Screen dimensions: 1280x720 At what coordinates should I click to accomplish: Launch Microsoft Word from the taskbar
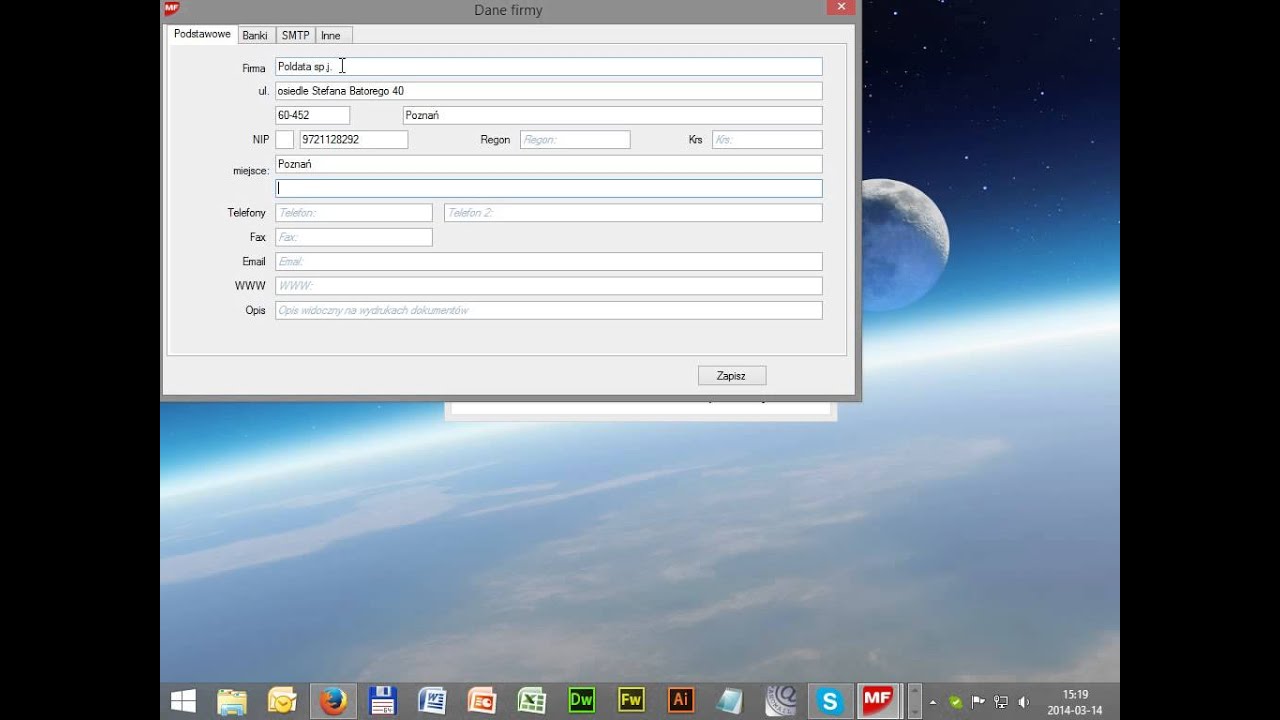pyautogui.click(x=432, y=701)
